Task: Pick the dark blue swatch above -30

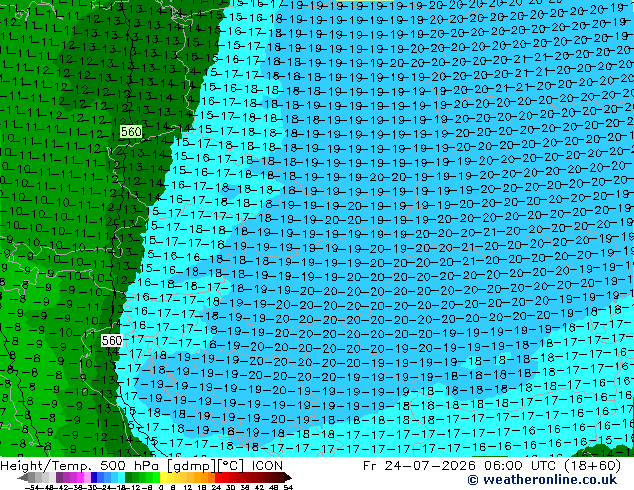Action: point(94,477)
